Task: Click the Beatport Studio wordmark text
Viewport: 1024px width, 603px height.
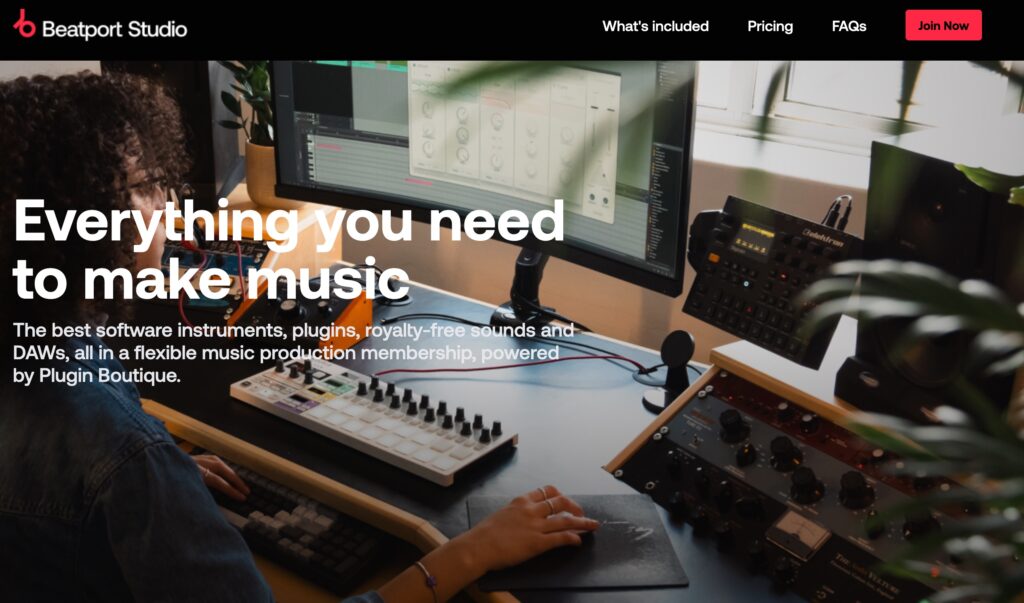Action: (114, 29)
